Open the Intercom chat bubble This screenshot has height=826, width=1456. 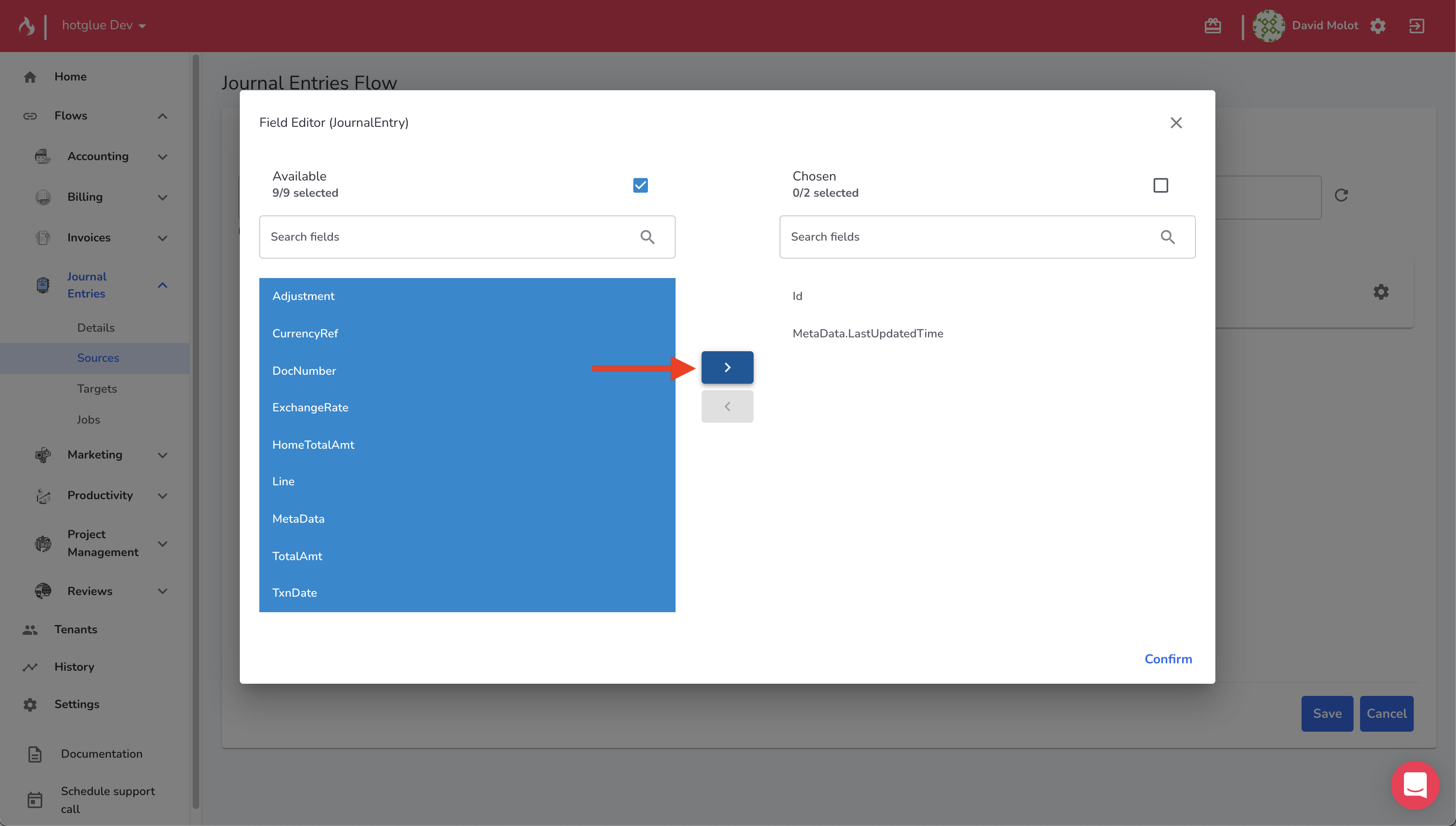(x=1415, y=785)
